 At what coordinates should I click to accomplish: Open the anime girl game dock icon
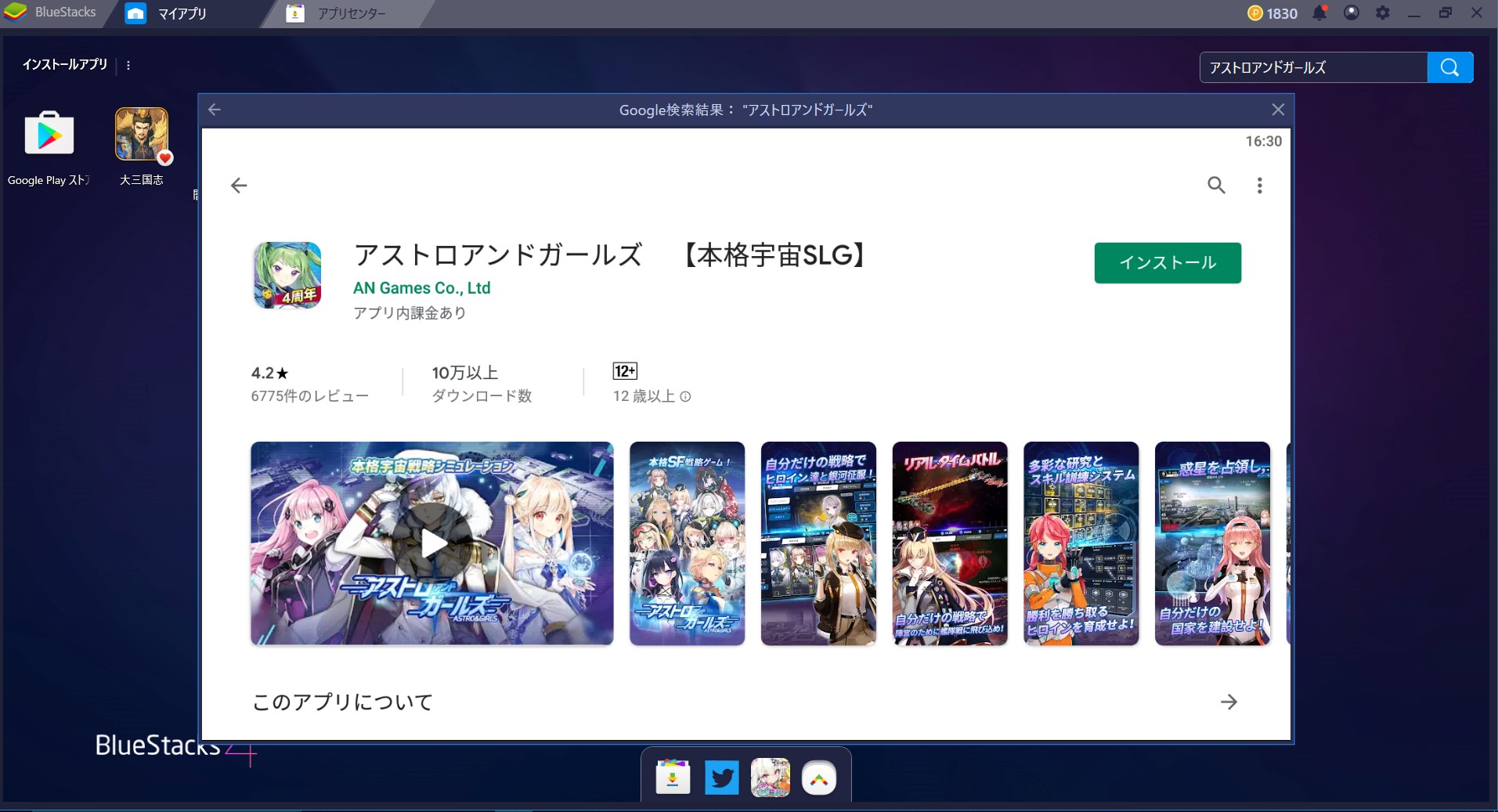click(770, 778)
